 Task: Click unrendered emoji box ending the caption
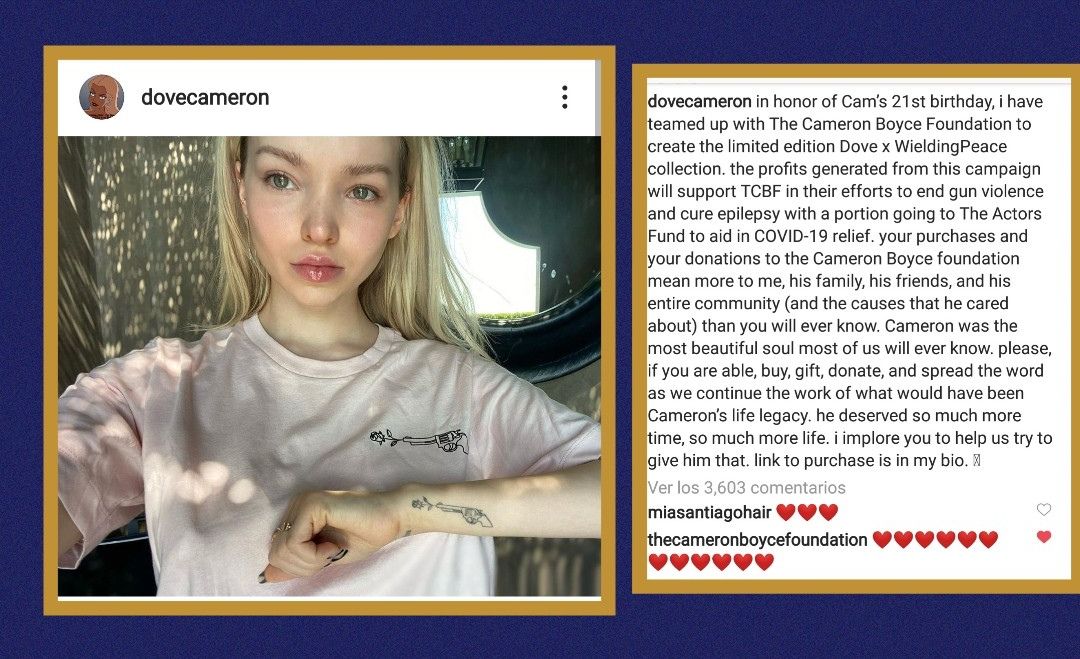976,461
